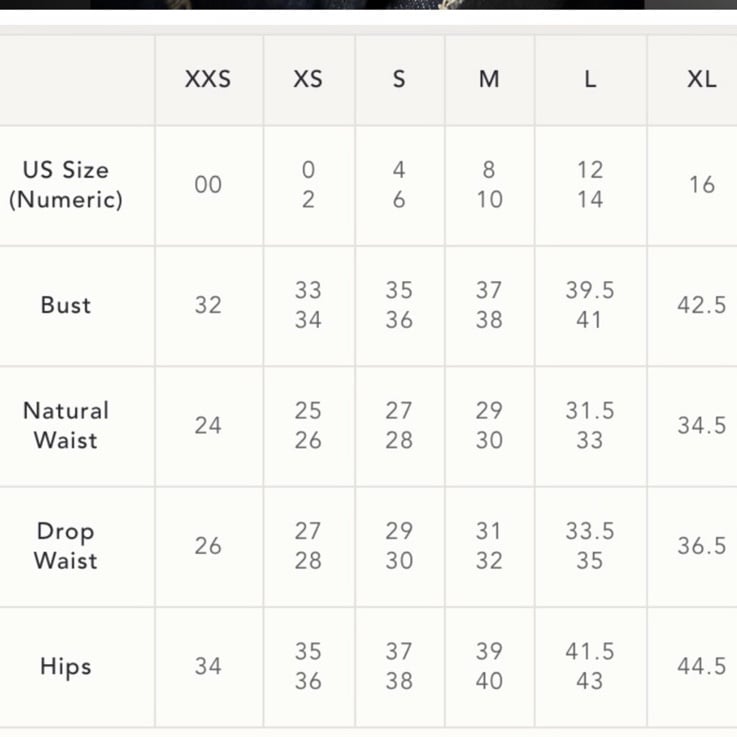This screenshot has width=737, height=737.
Task: Select the Bust row label
Action: (66, 305)
